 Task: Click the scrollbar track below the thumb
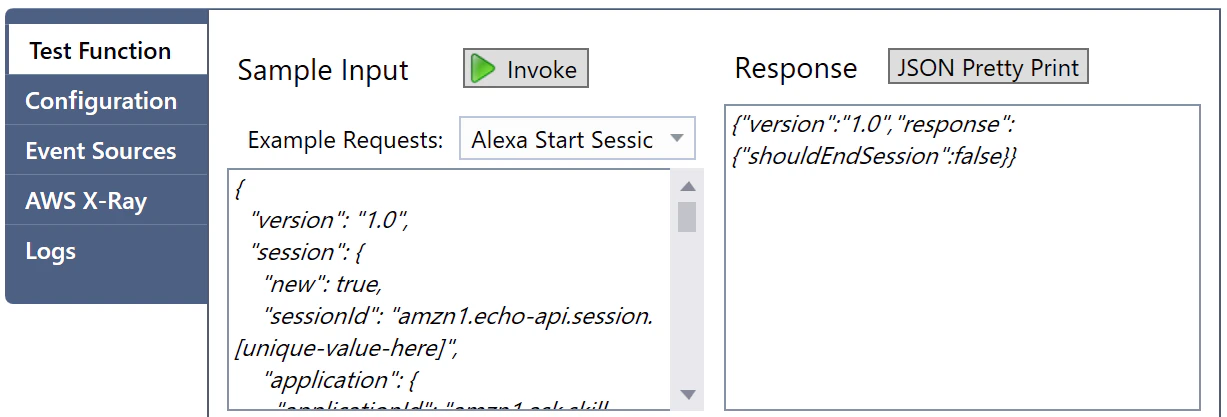tap(687, 308)
